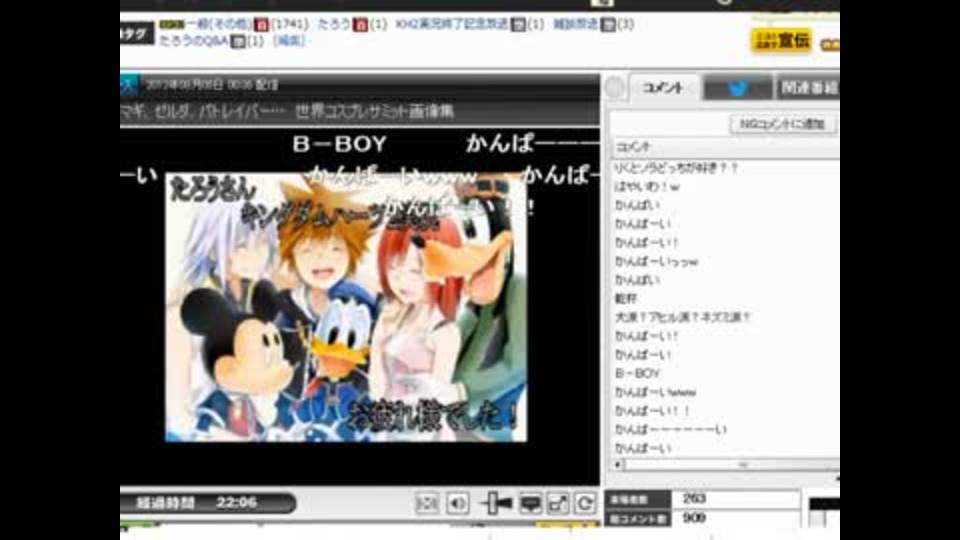Select the comment mentioning アヒル派 and ネズミ派
Viewport: 960px width, 540px height.
[x=682, y=317]
